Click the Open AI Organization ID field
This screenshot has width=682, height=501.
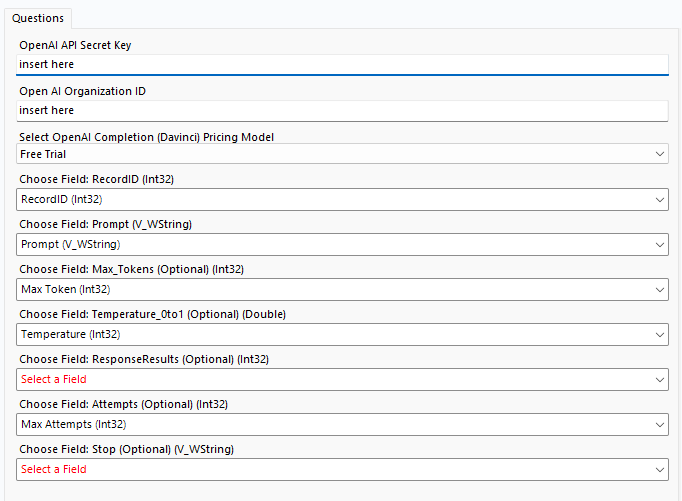pyautogui.click(x=340, y=110)
